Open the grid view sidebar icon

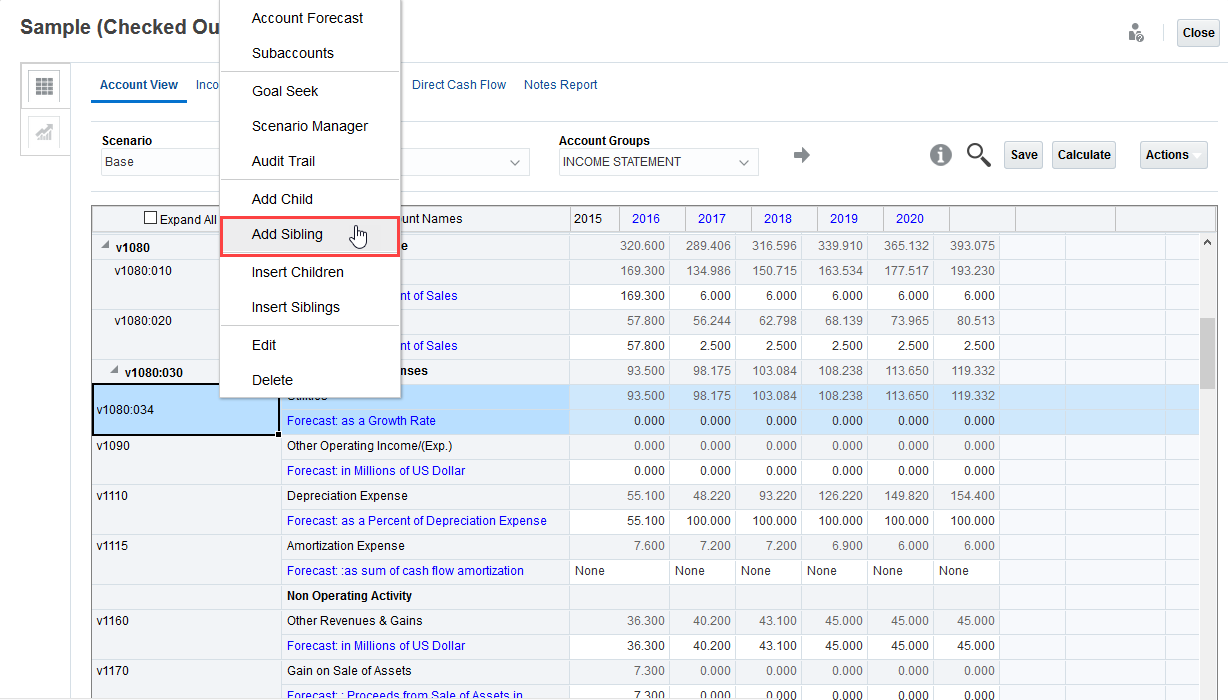(x=44, y=86)
